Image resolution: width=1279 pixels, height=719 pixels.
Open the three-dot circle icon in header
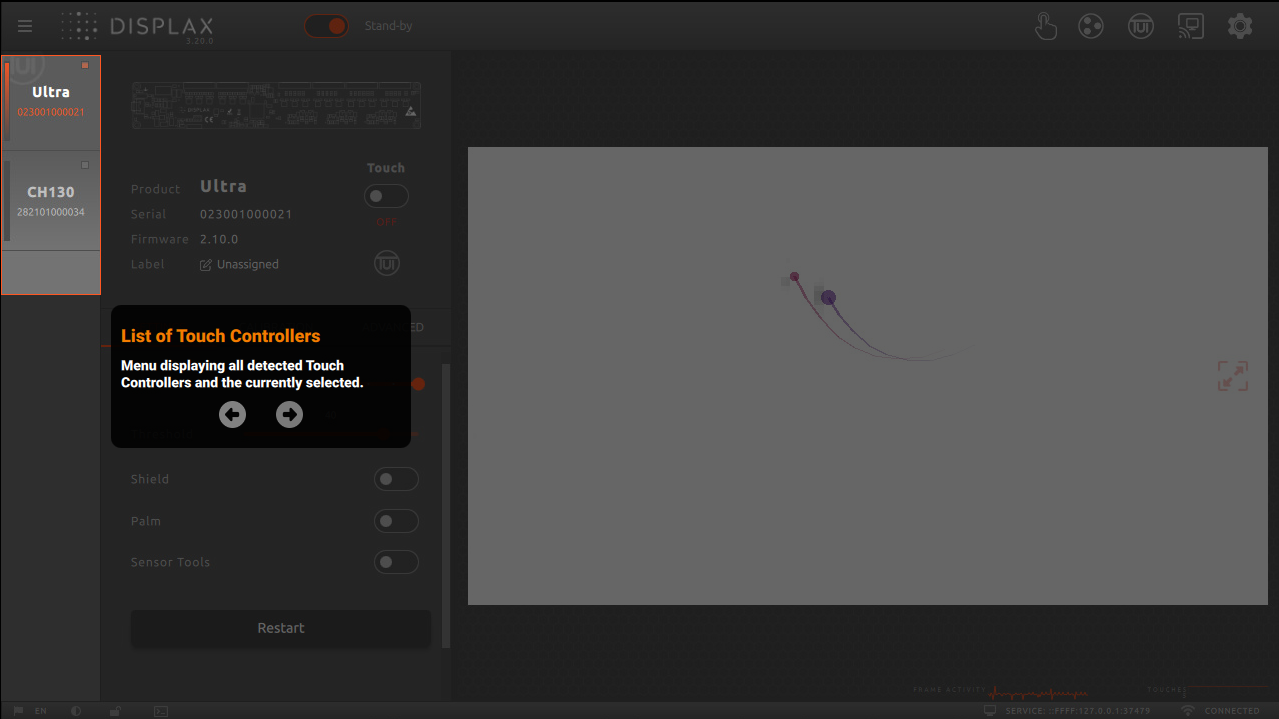1091,26
